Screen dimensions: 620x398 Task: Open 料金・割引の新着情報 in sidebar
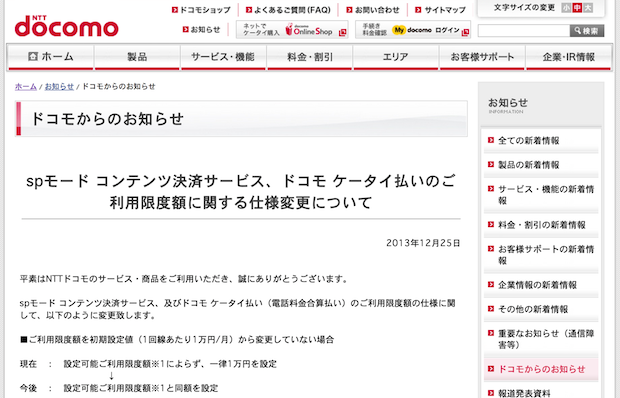[x=541, y=225]
